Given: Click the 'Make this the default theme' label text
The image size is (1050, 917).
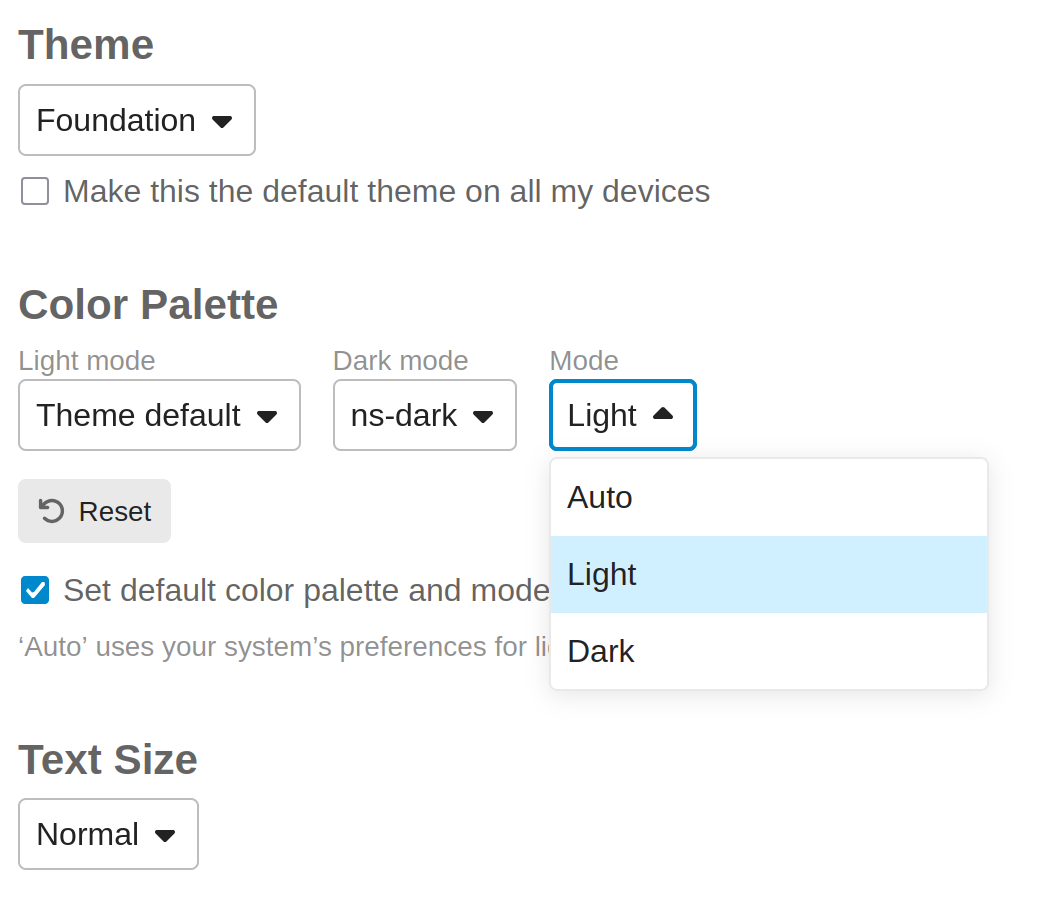Looking at the screenshot, I should pyautogui.click(x=386, y=191).
